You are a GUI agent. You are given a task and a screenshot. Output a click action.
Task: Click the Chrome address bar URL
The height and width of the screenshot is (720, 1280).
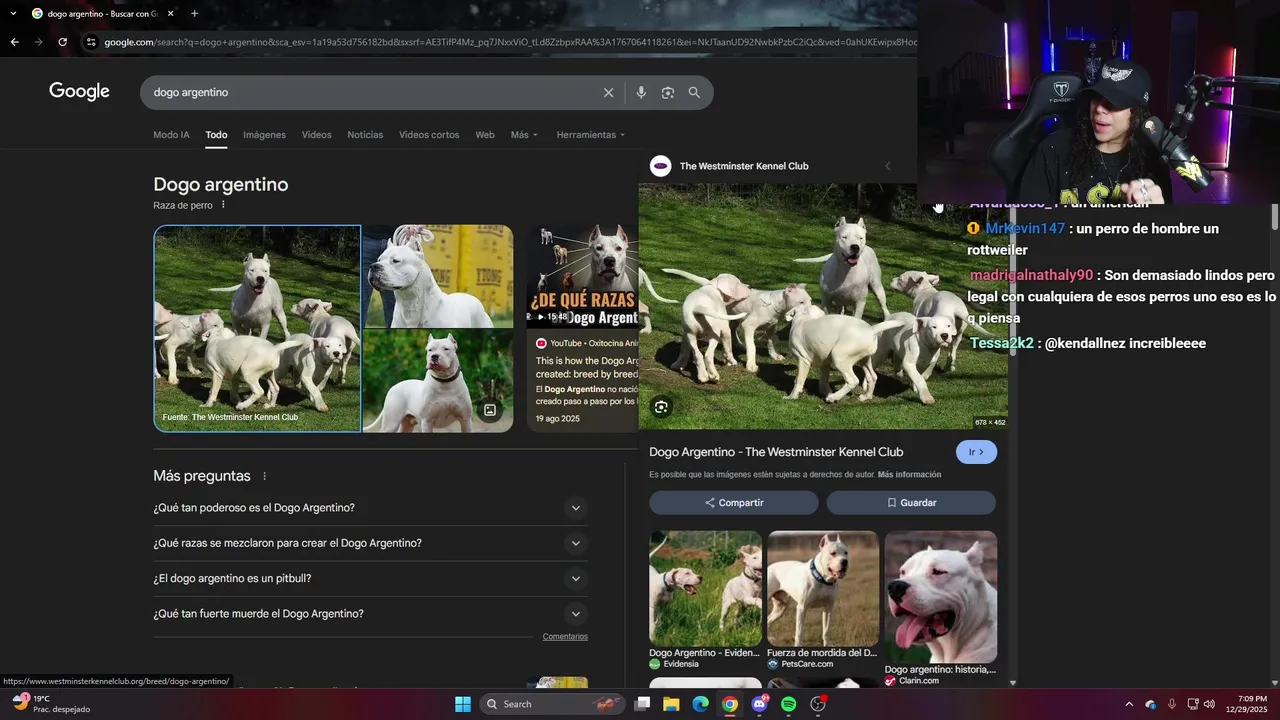pyautogui.click(x=510, y=42)
